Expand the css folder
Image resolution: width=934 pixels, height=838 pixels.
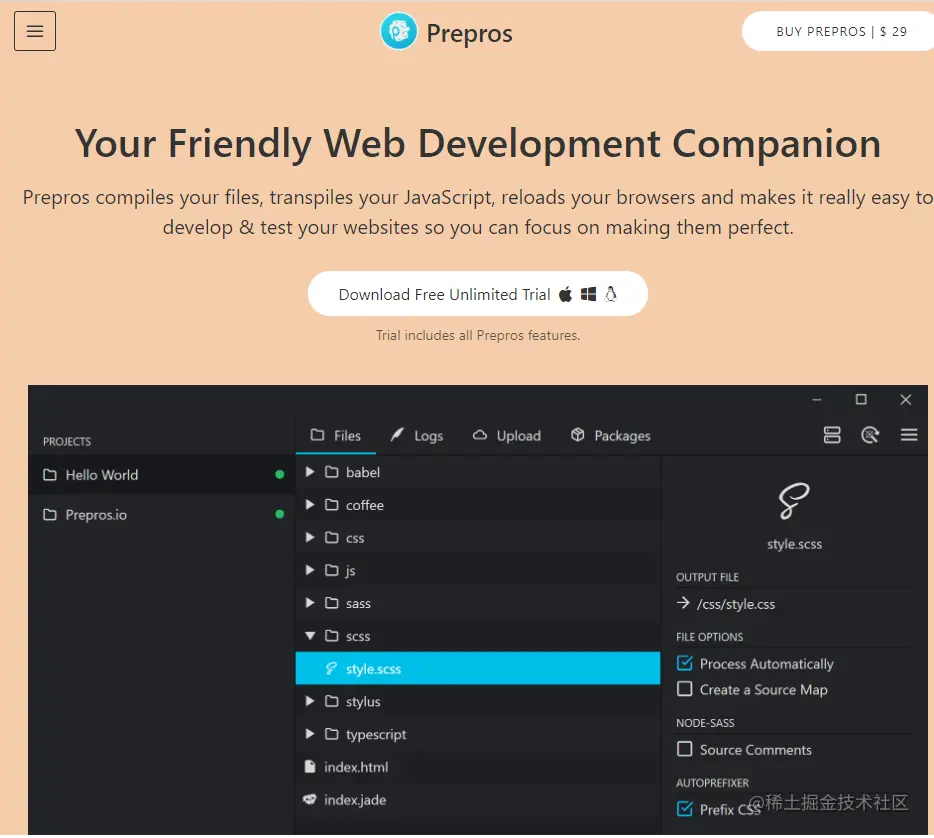click(x=310, y=537)
